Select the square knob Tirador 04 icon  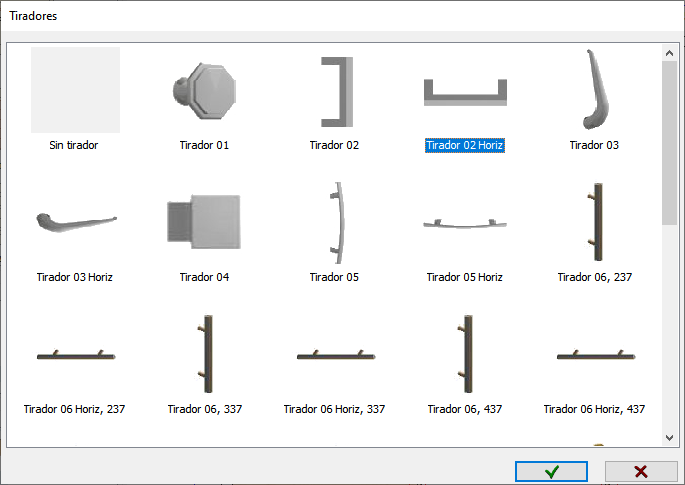(x=204, y=222)
